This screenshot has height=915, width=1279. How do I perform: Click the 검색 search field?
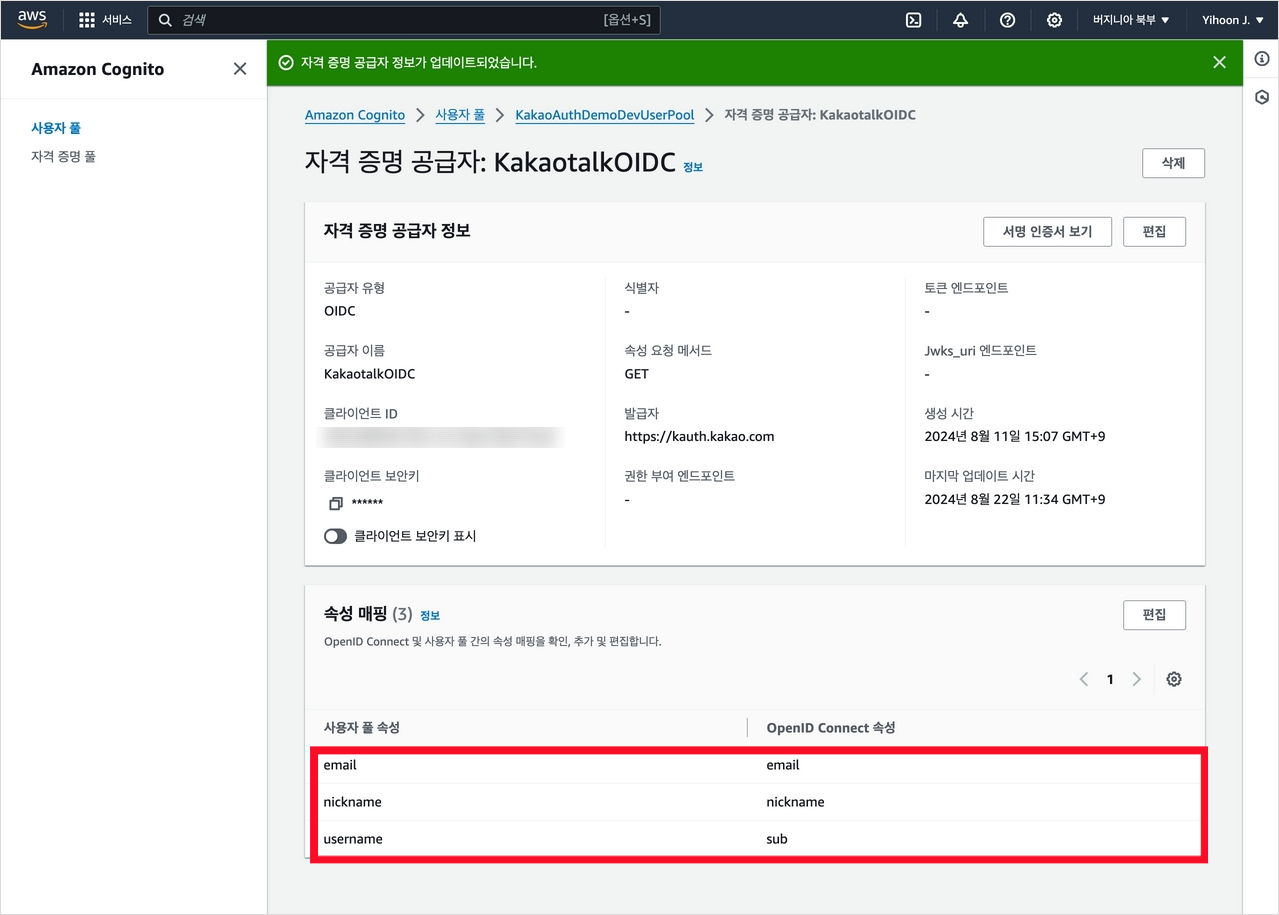click(404, 20)
